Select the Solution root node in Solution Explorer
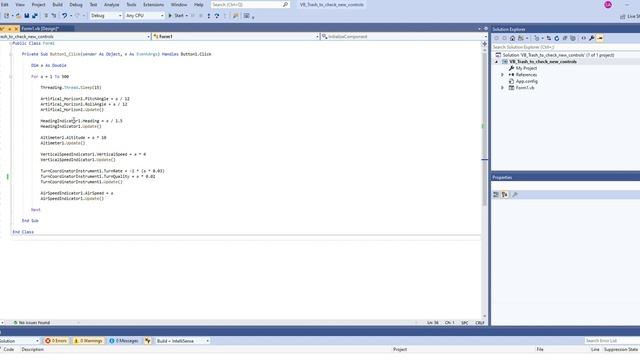 tap(558, 55)
